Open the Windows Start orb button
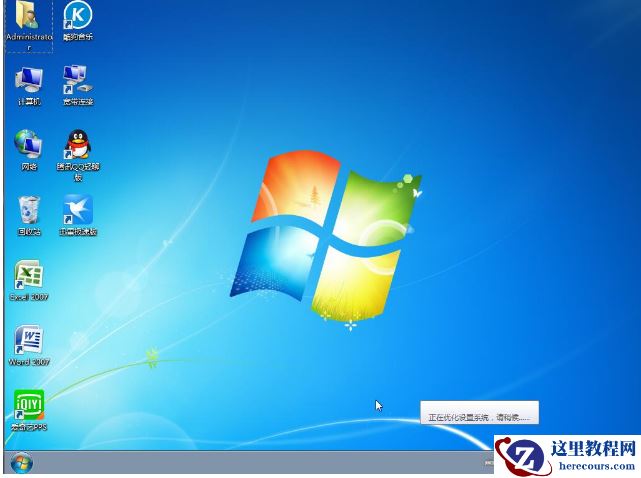Viewport: 641px width, 478px height. (21, 463)
